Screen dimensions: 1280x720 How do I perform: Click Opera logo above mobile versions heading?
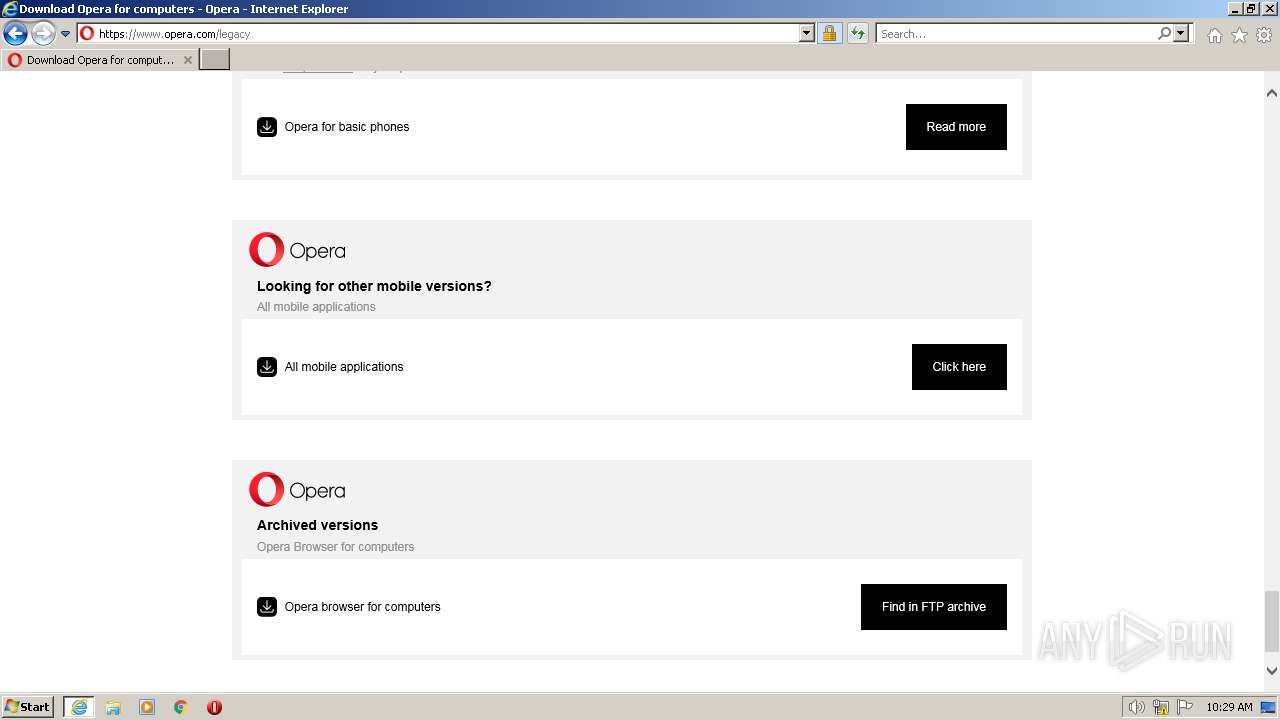(x=297, y=250)
